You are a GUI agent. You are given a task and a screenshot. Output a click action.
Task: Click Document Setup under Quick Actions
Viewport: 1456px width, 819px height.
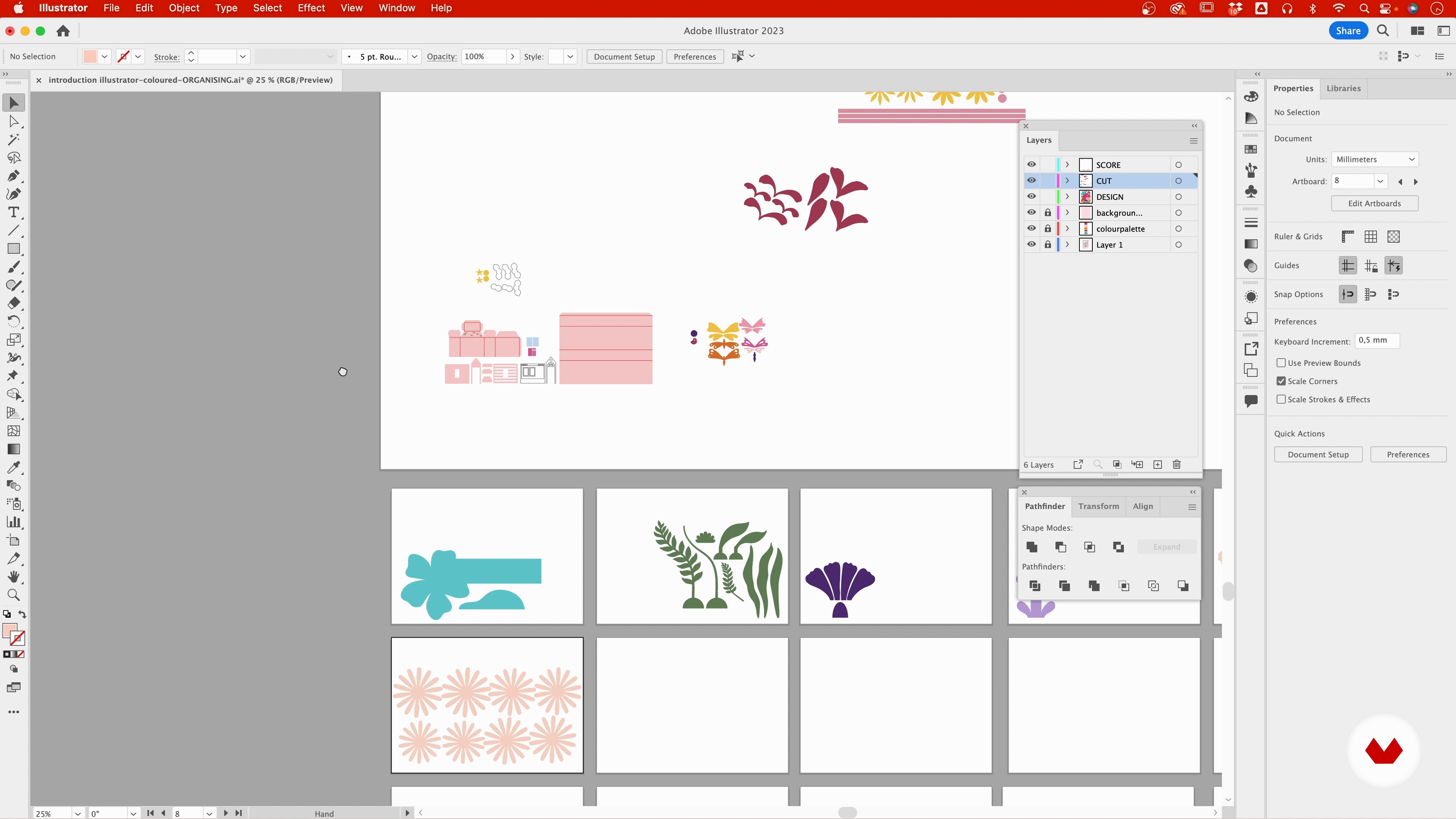[1318, 455]
